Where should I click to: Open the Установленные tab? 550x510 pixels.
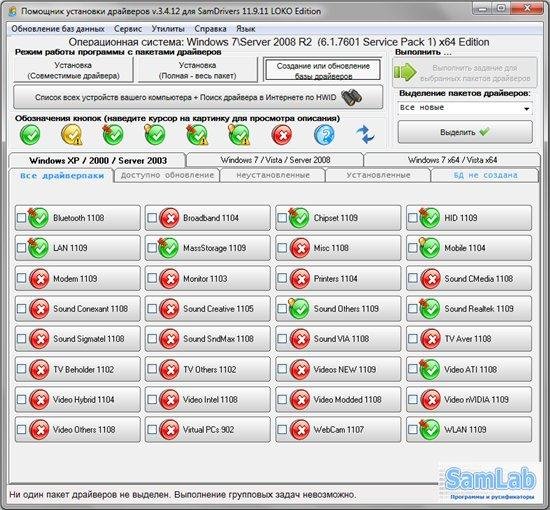[x=378, y=175]
